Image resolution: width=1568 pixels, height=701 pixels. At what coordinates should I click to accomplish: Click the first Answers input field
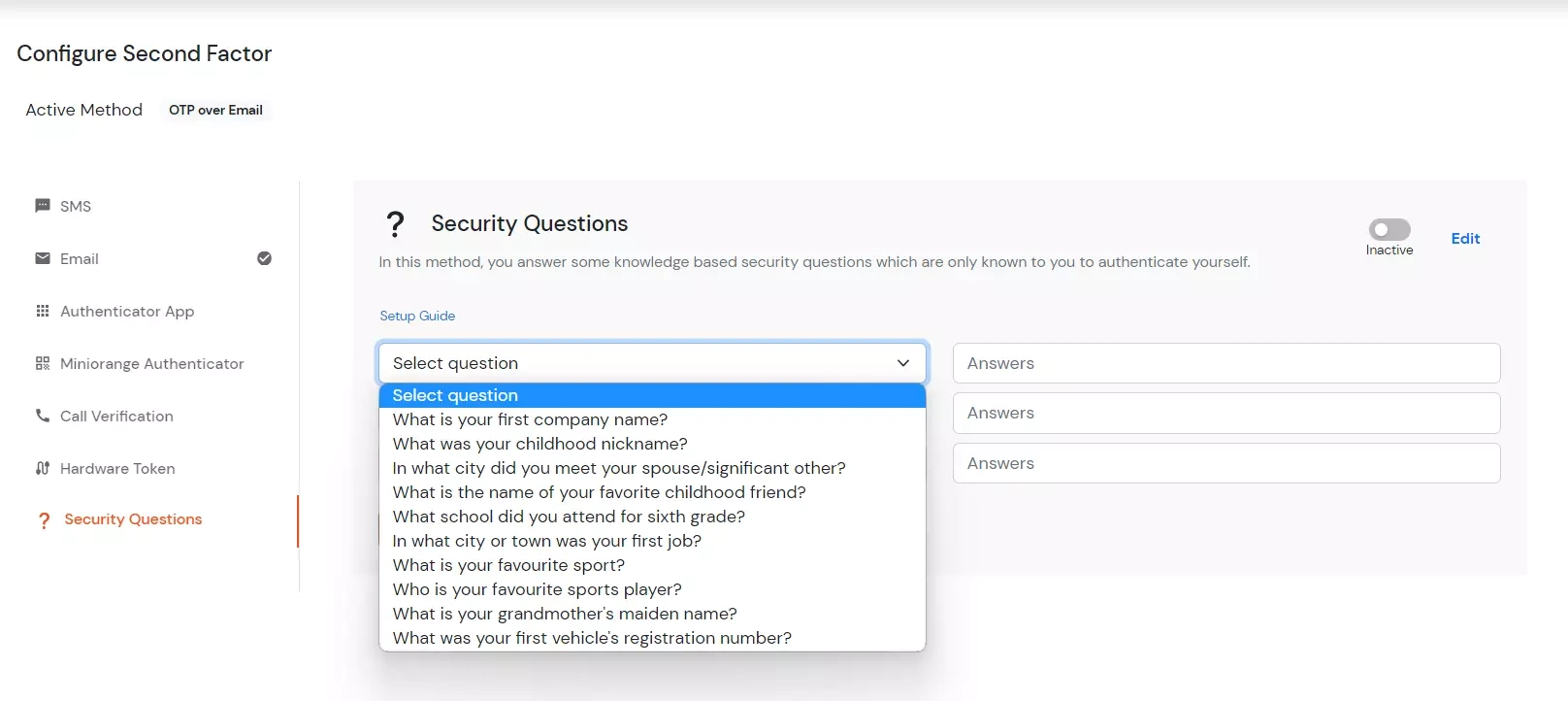click(1225, 362)
